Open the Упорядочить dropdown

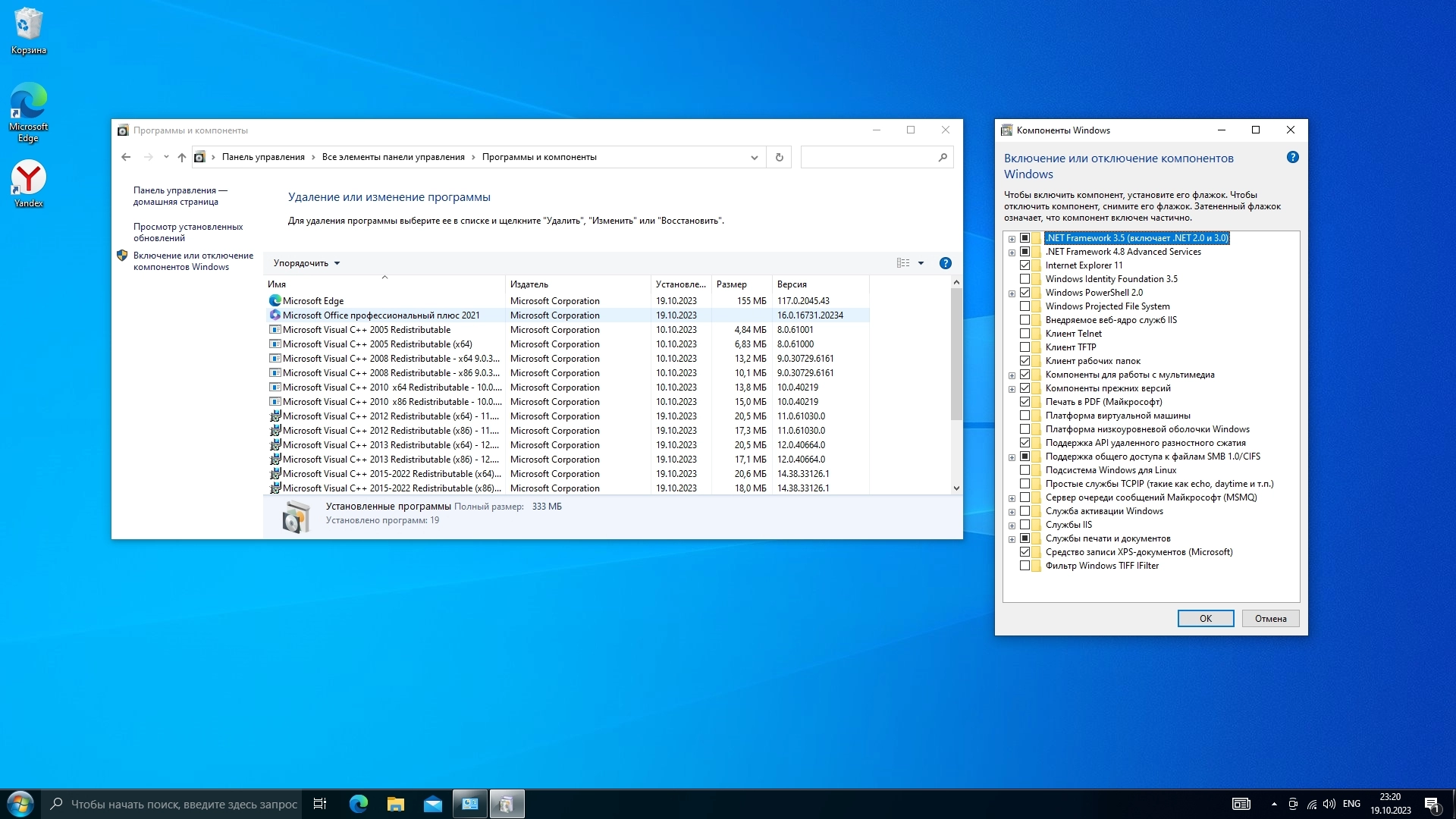coord(306,263)
